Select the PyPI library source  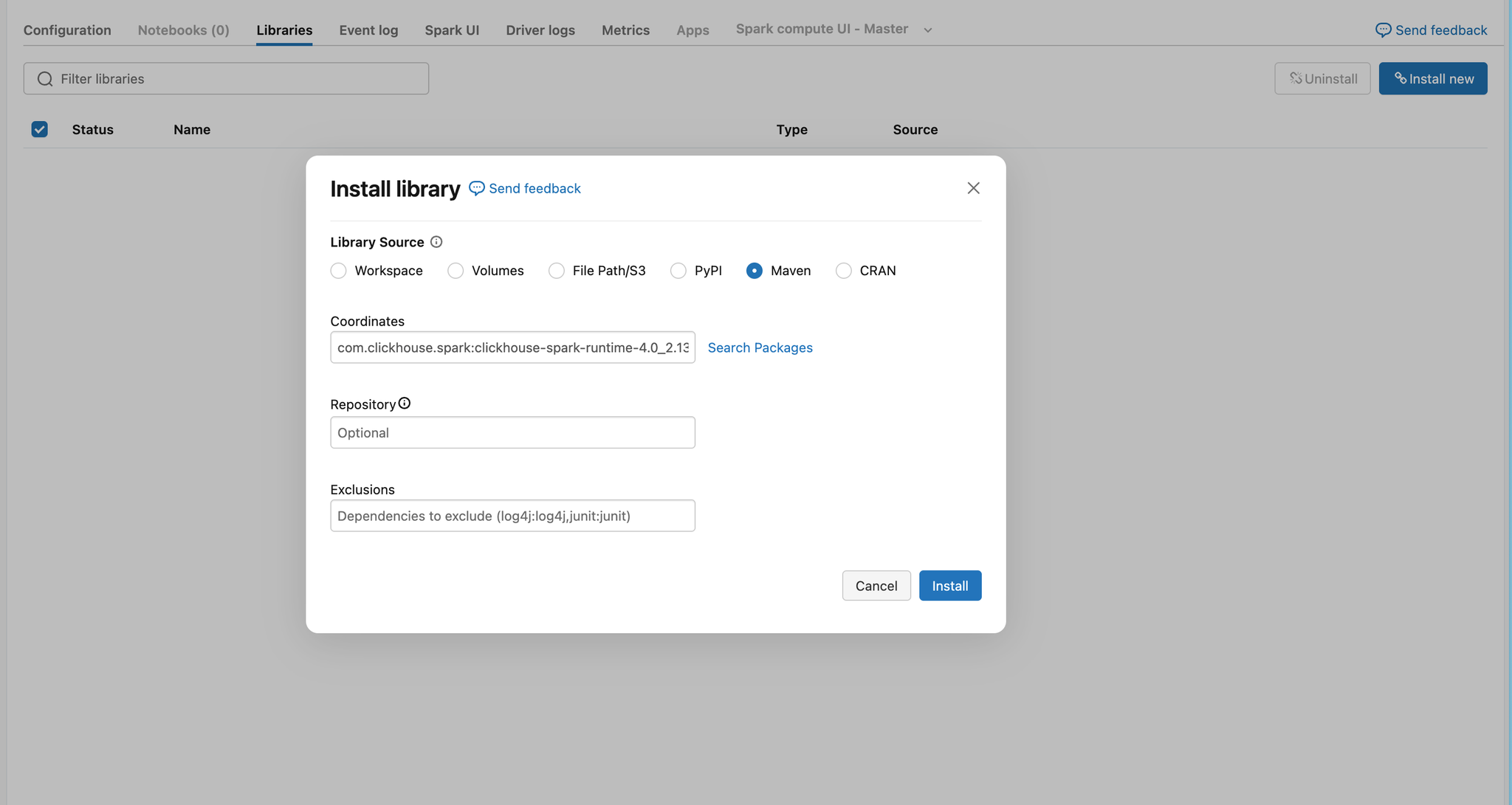pos(678,271)
